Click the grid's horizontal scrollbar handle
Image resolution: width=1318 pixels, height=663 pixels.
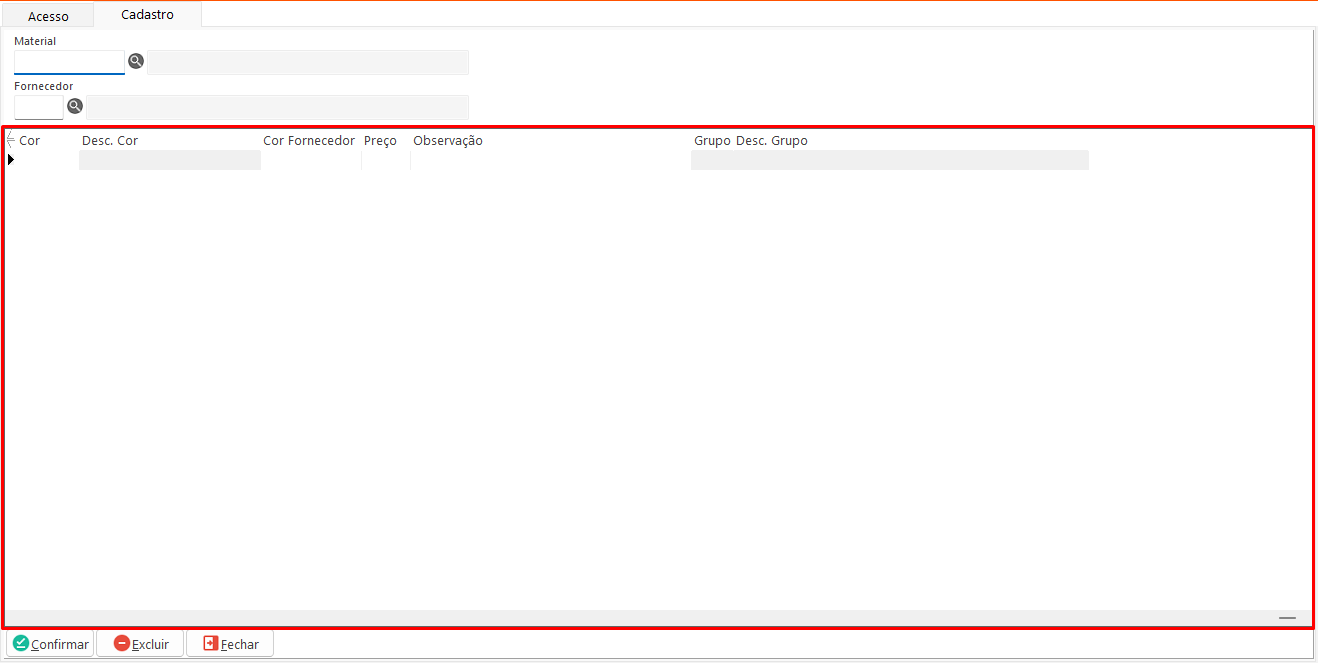click(x=1287, y=618)
